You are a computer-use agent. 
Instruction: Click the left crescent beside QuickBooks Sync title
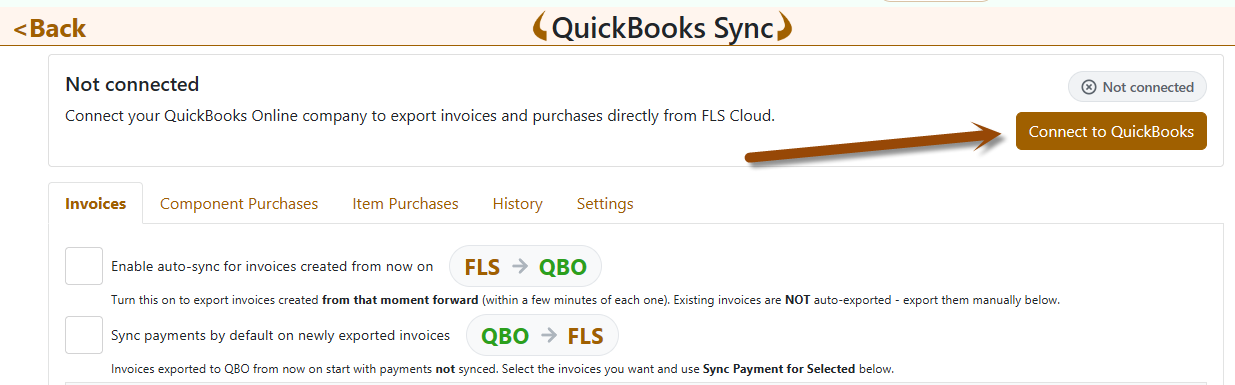tap(540, 28)
